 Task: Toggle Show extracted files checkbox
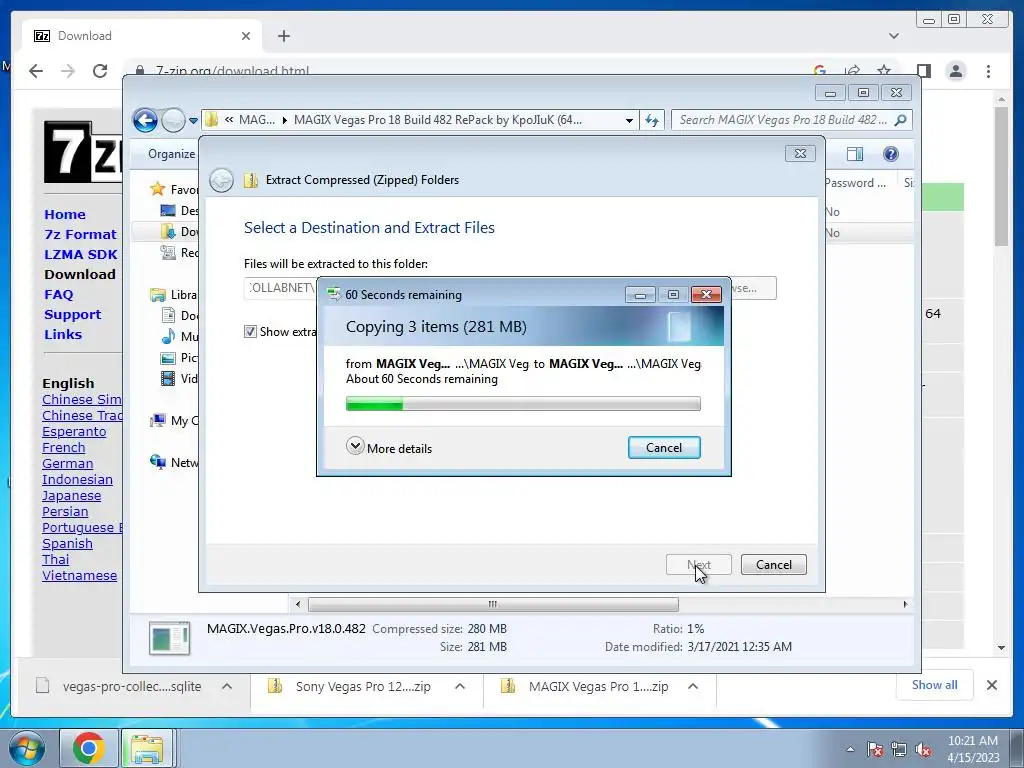coord(250,332)
